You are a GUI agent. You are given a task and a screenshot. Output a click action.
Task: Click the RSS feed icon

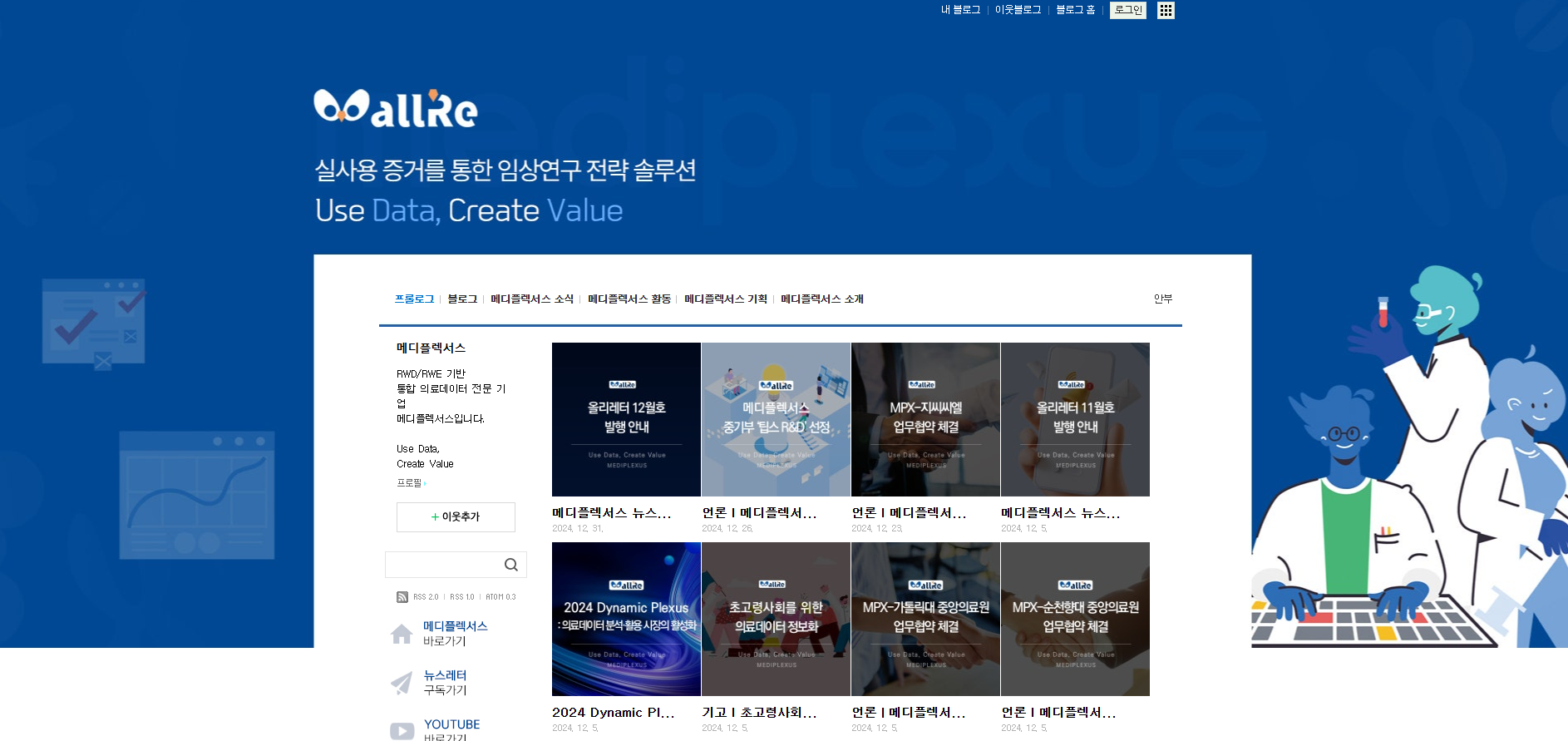coord(402,597)
